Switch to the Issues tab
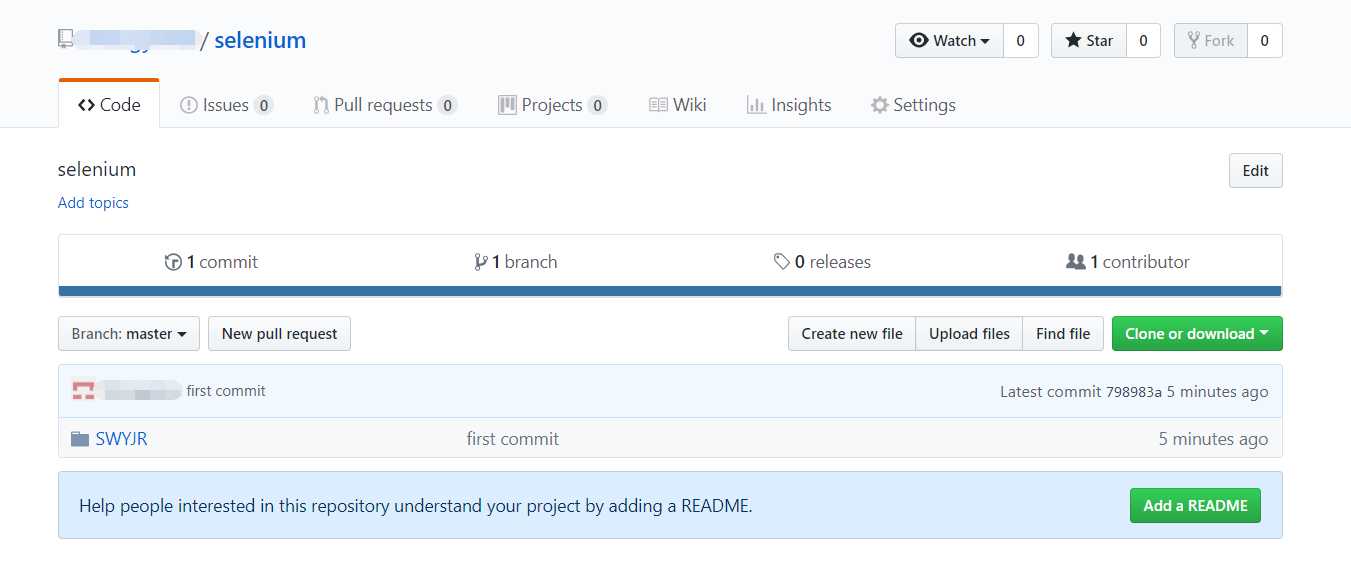 (226, 105)
